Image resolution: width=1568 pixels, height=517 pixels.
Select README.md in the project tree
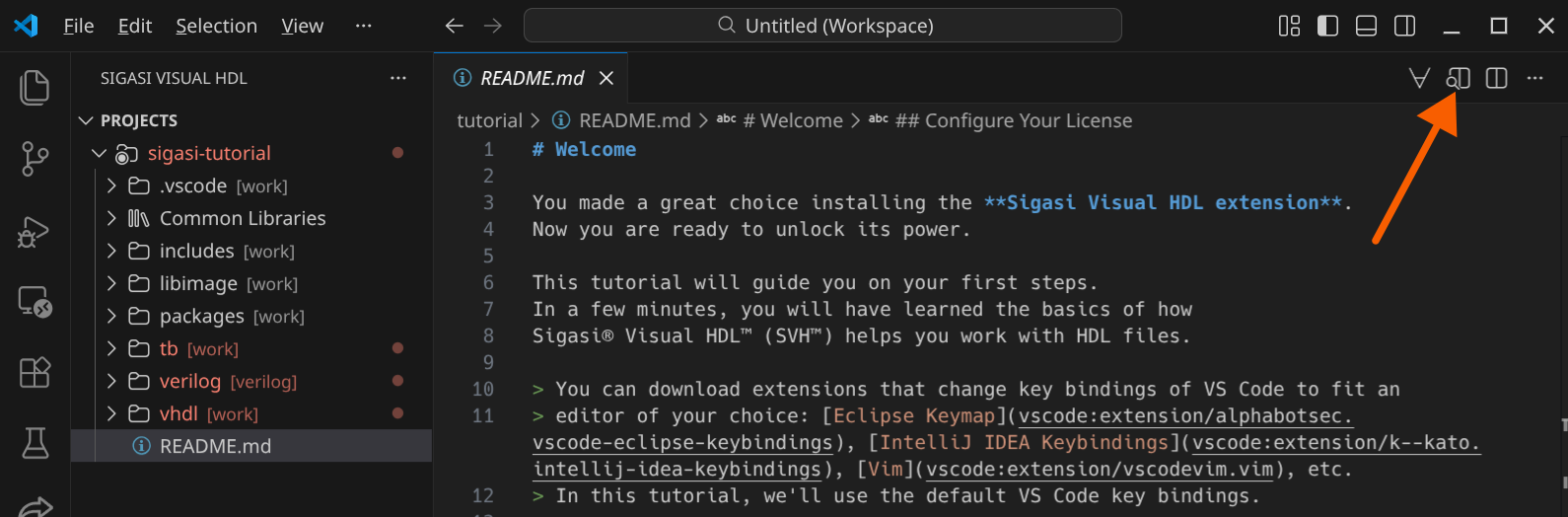[215, 446]
